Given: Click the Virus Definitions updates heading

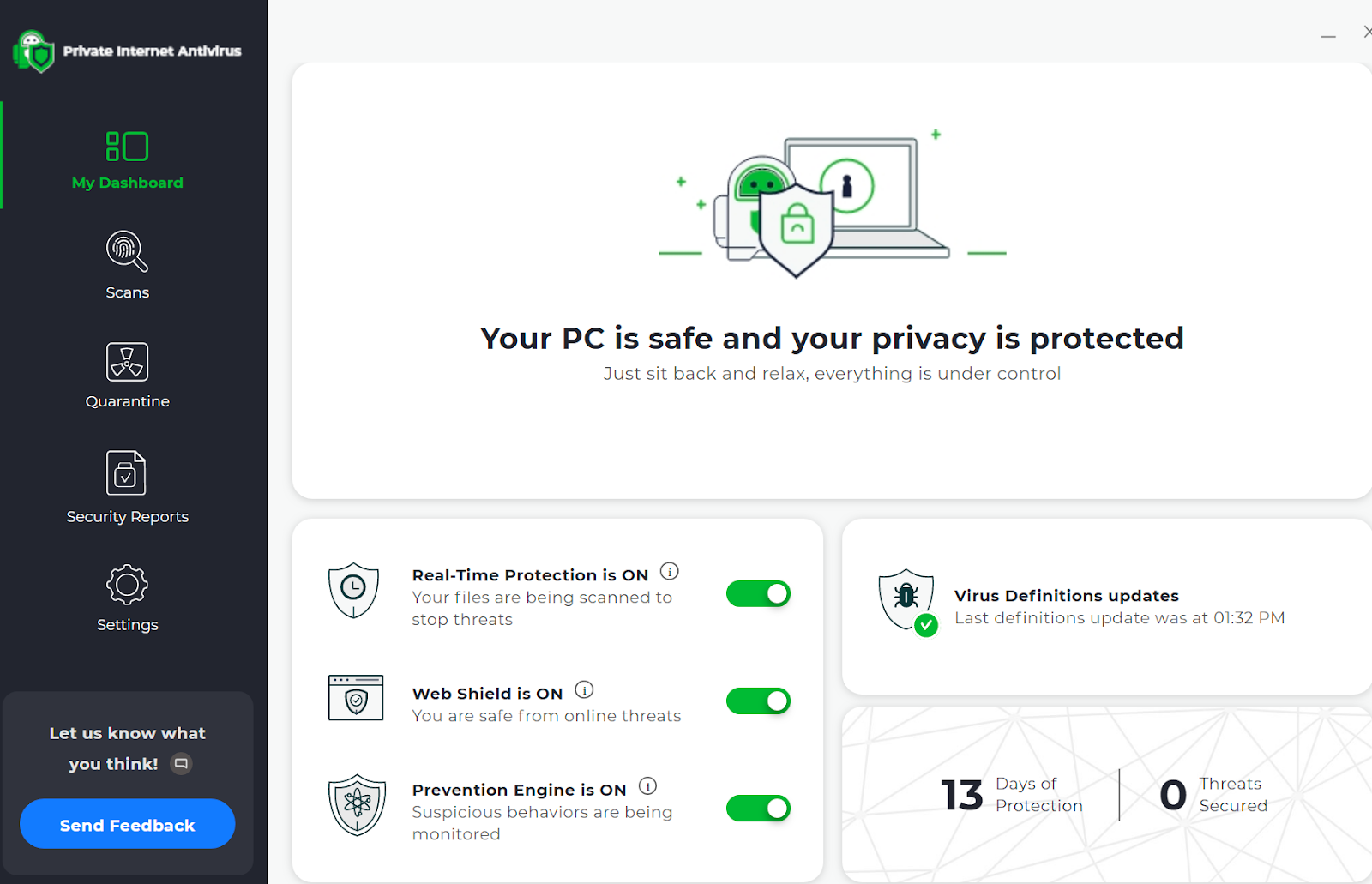Looking at the screenshot, I should pos(1066,596).
